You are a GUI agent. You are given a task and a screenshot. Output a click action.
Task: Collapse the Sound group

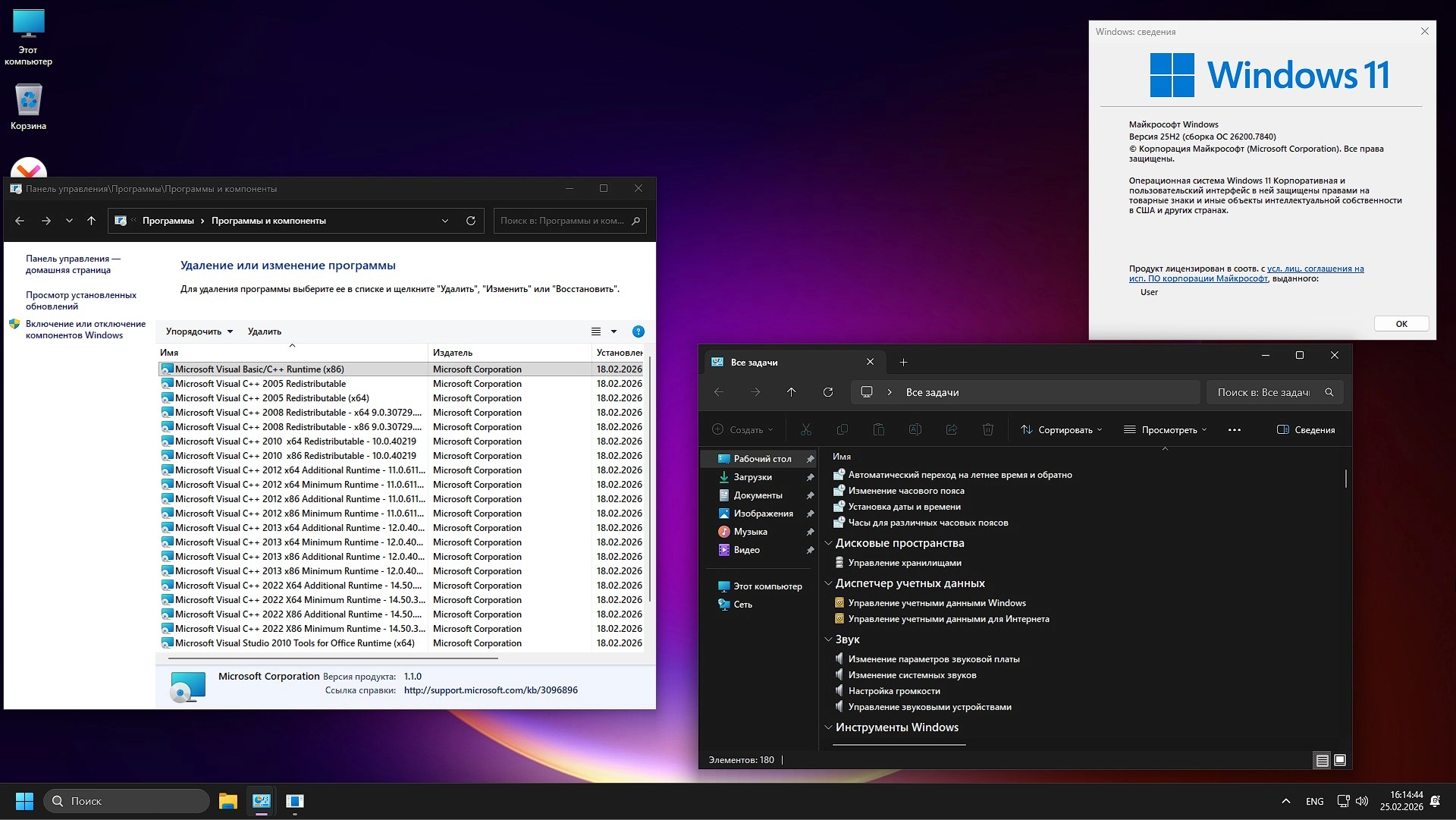828,639
